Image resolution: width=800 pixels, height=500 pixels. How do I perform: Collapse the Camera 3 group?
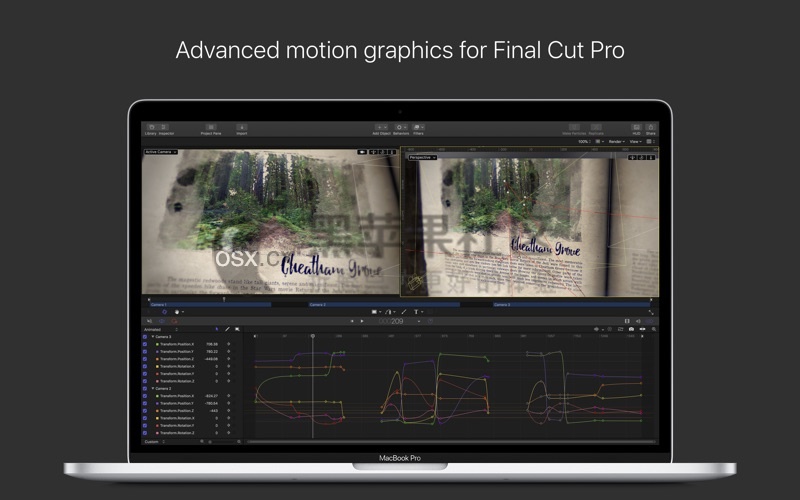[153, 337]
